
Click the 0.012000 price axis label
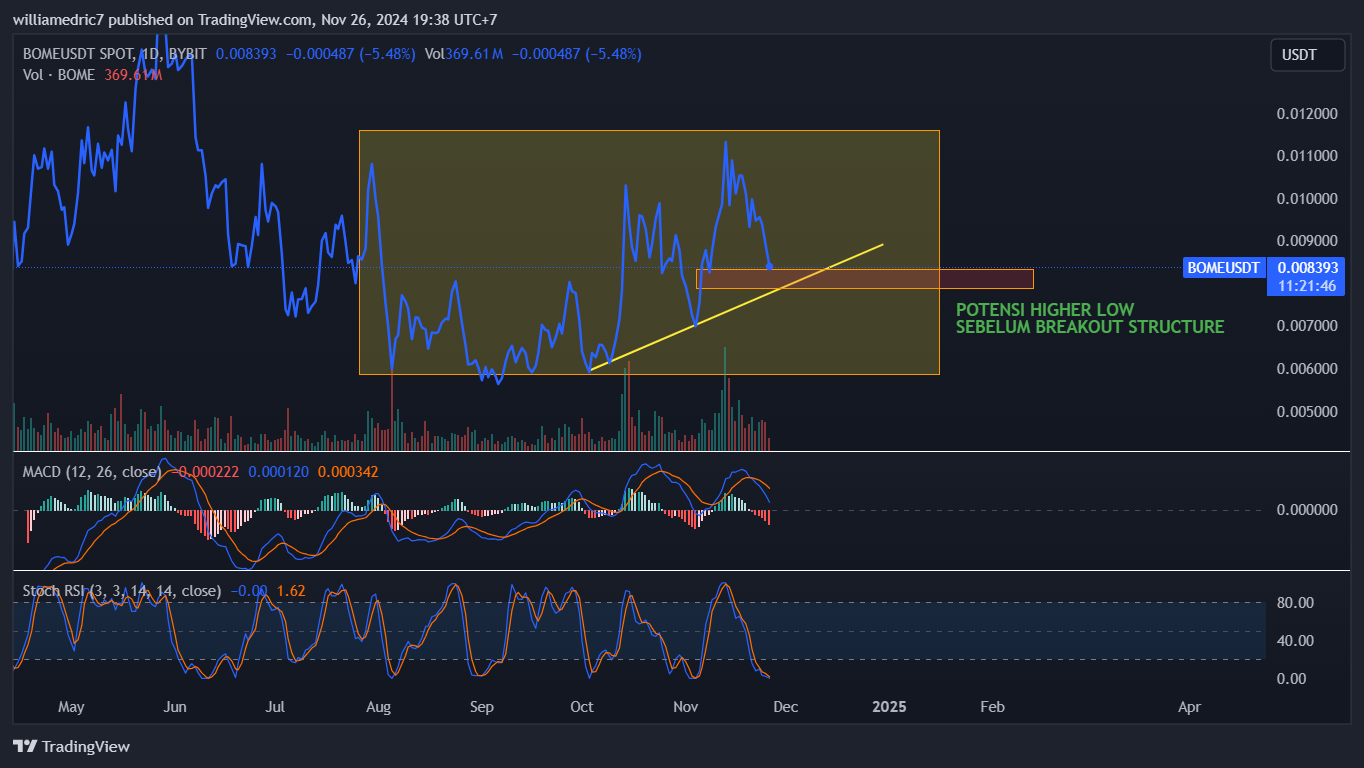[1307, 113]
